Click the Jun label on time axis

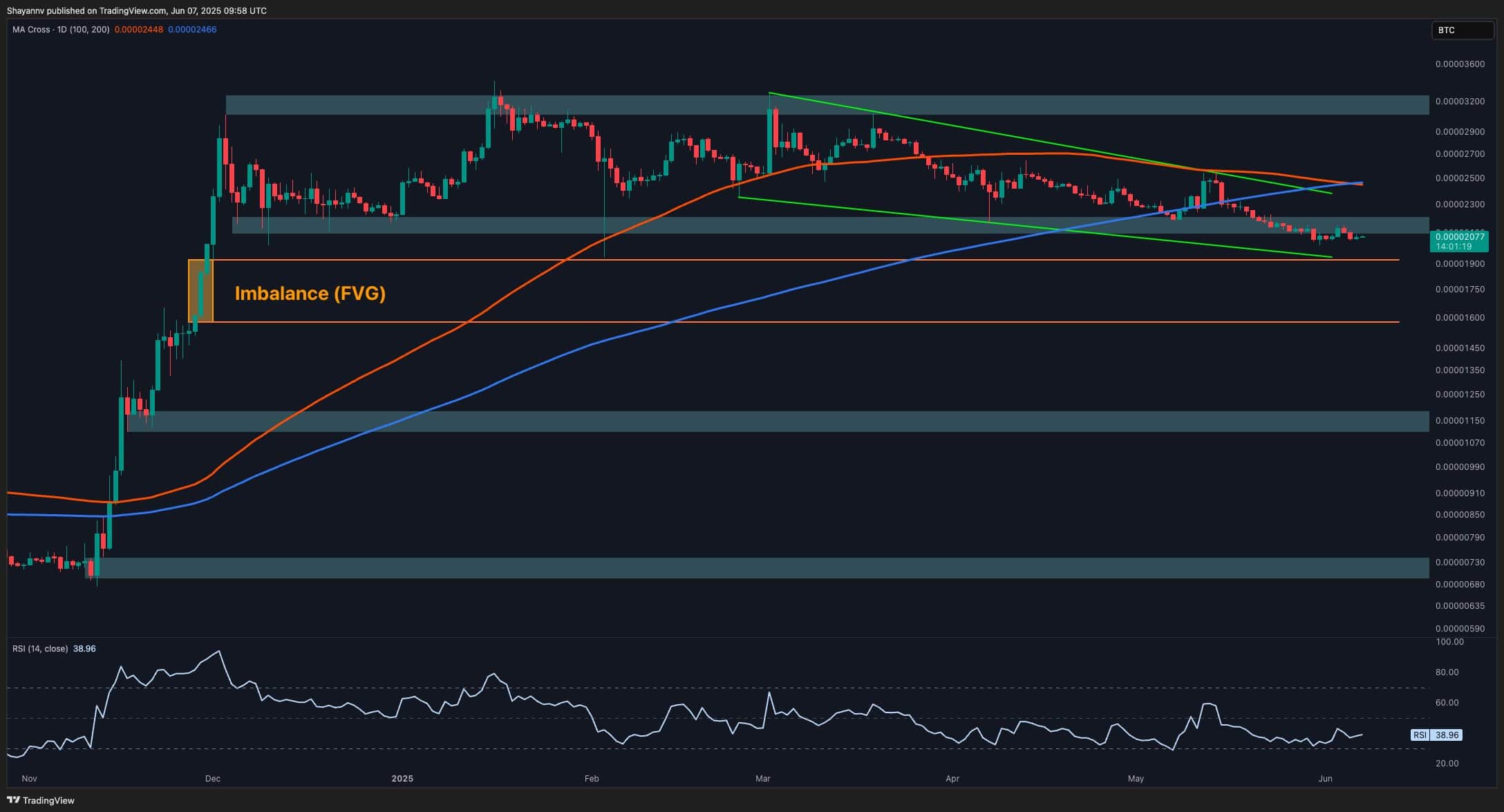click(x=1325, y=779)
